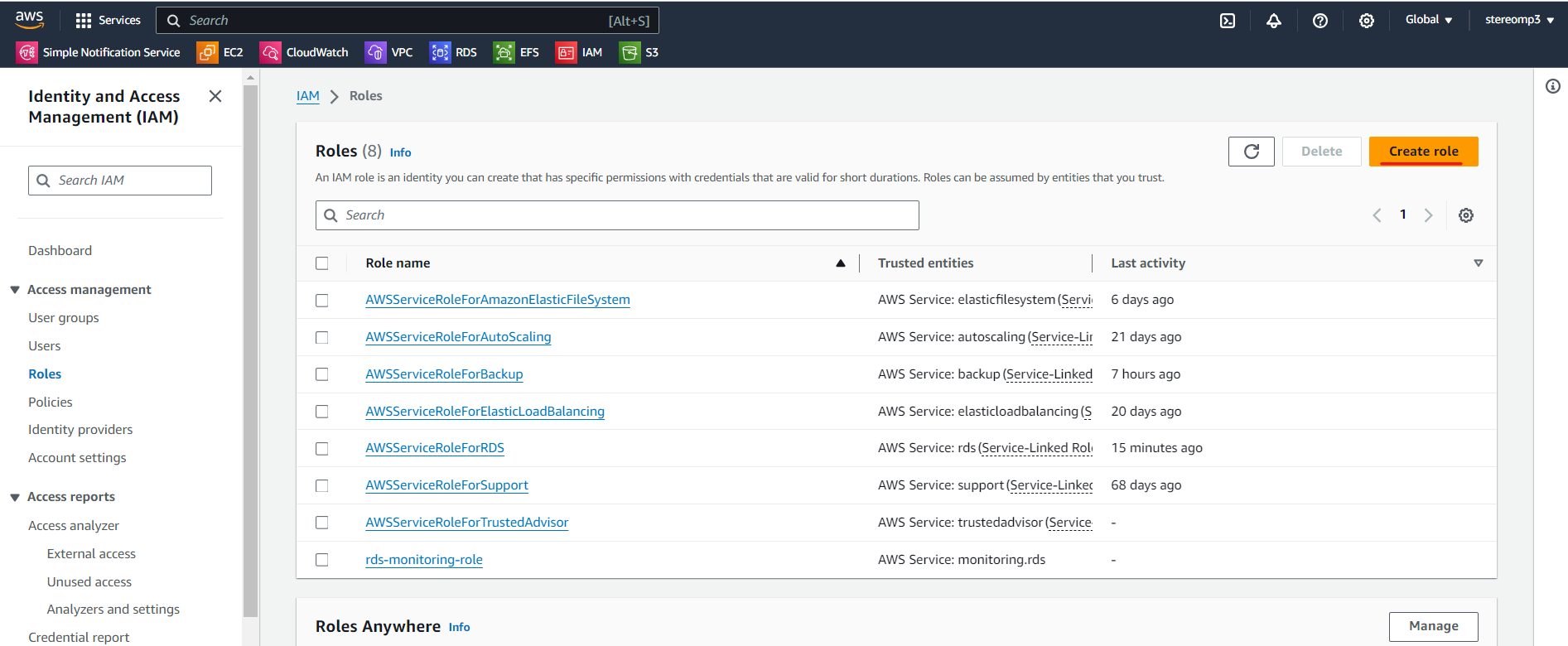This screenshot has height=646, width=1568.
Task: Click the Manage button for Roles Anywhere
Action: 1433,626
